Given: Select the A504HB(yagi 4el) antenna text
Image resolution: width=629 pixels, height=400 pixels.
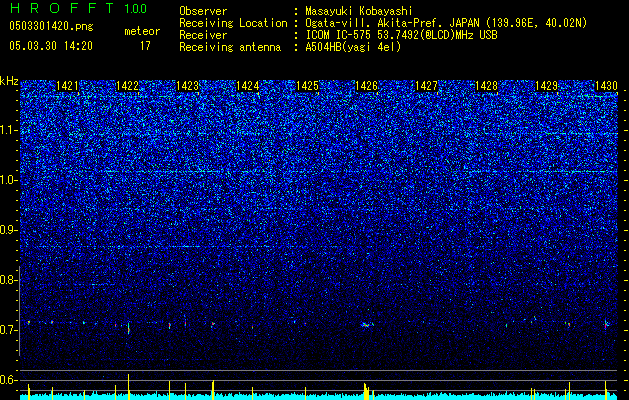Looking at the screenshot, I should point(353,47).
